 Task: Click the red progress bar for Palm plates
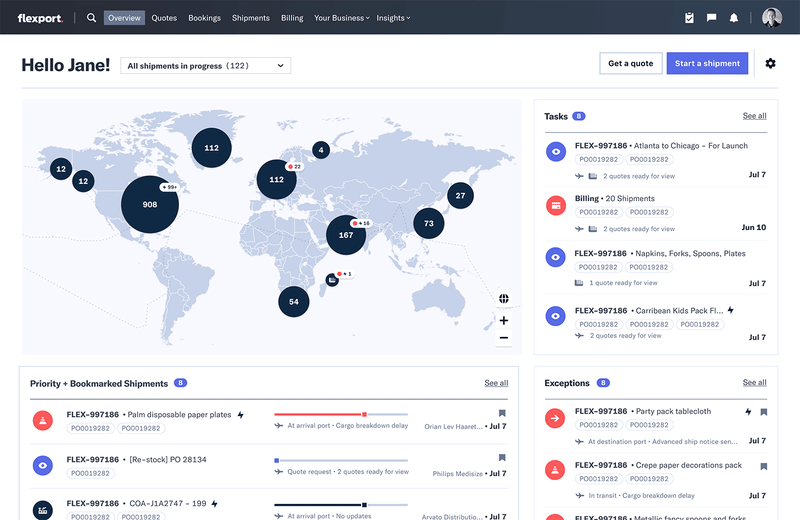pos(320,414)
